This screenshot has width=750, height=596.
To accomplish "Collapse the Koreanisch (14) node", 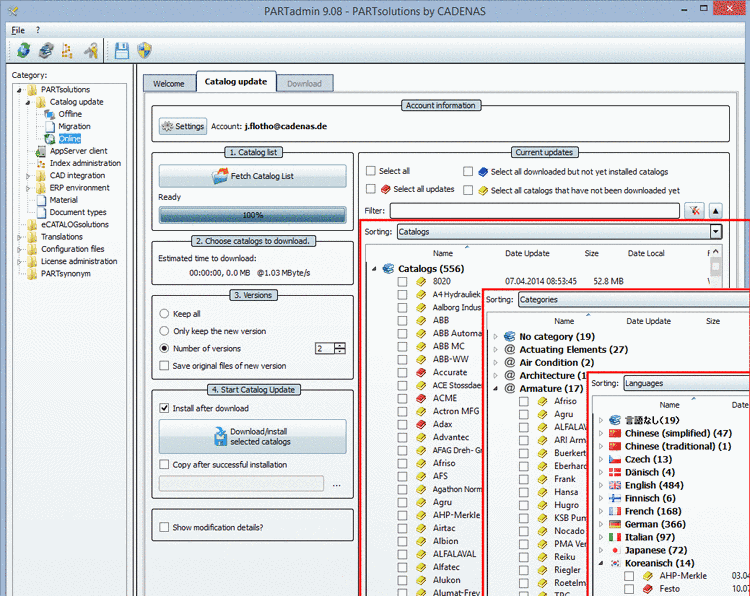I will 601,563.
